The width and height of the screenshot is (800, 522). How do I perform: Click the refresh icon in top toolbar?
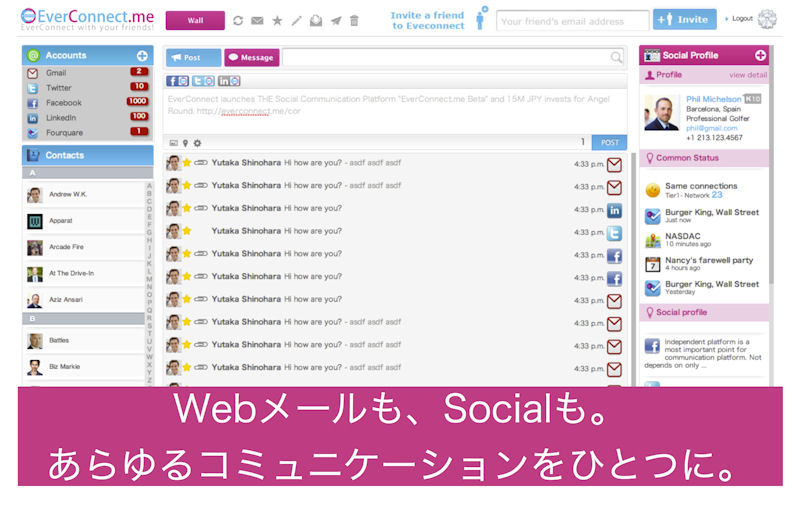(238, 20)
